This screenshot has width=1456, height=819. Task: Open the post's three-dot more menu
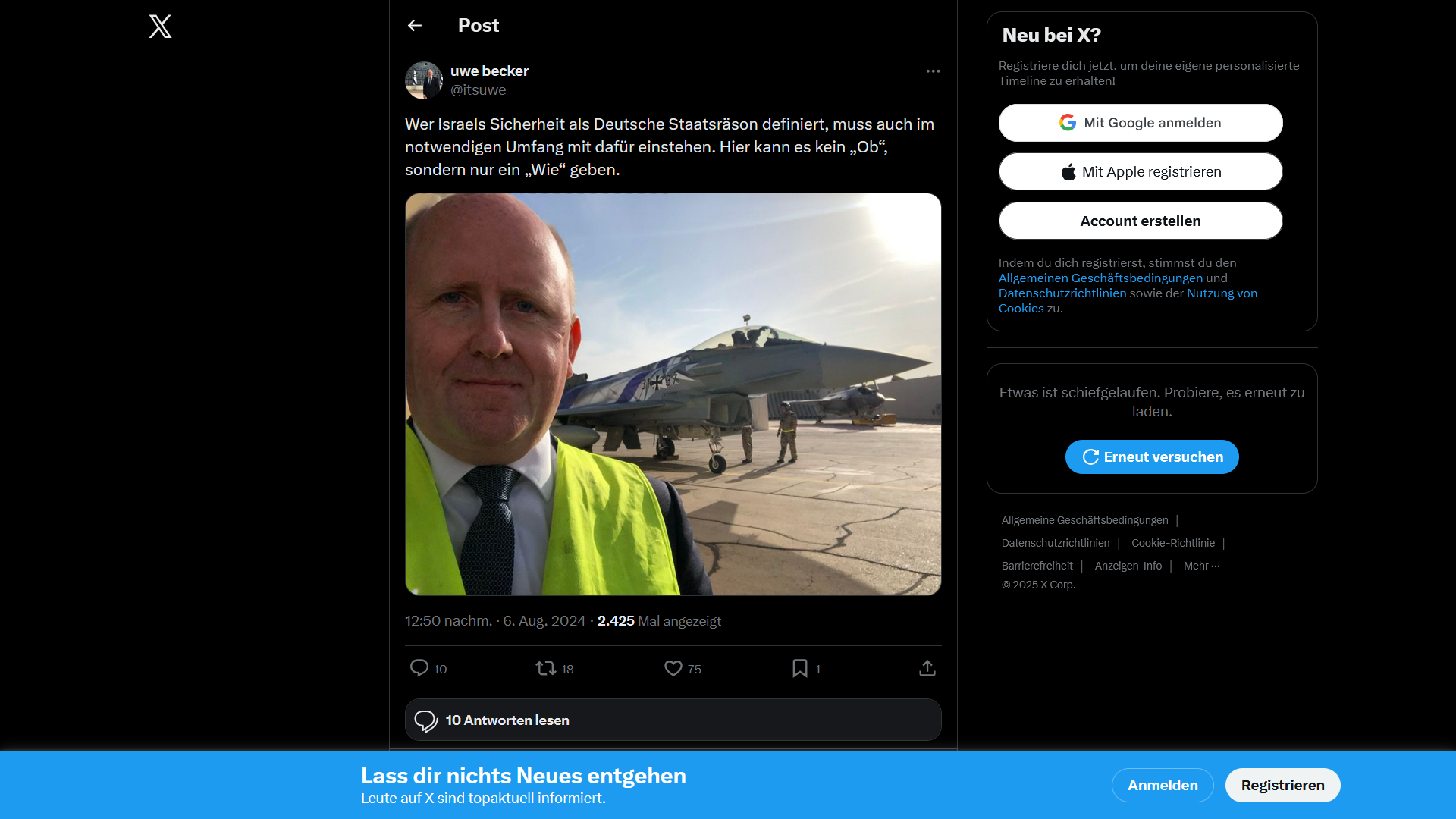point(933,71)
